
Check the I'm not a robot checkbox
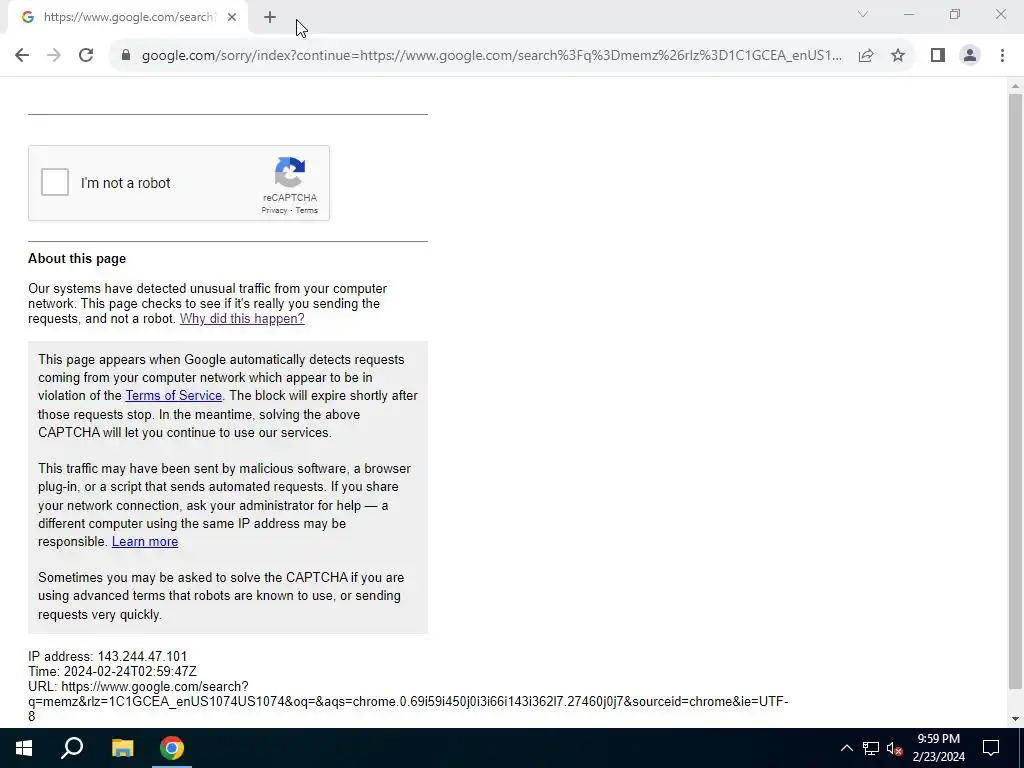pyautogui.click(x=55, y=182)
